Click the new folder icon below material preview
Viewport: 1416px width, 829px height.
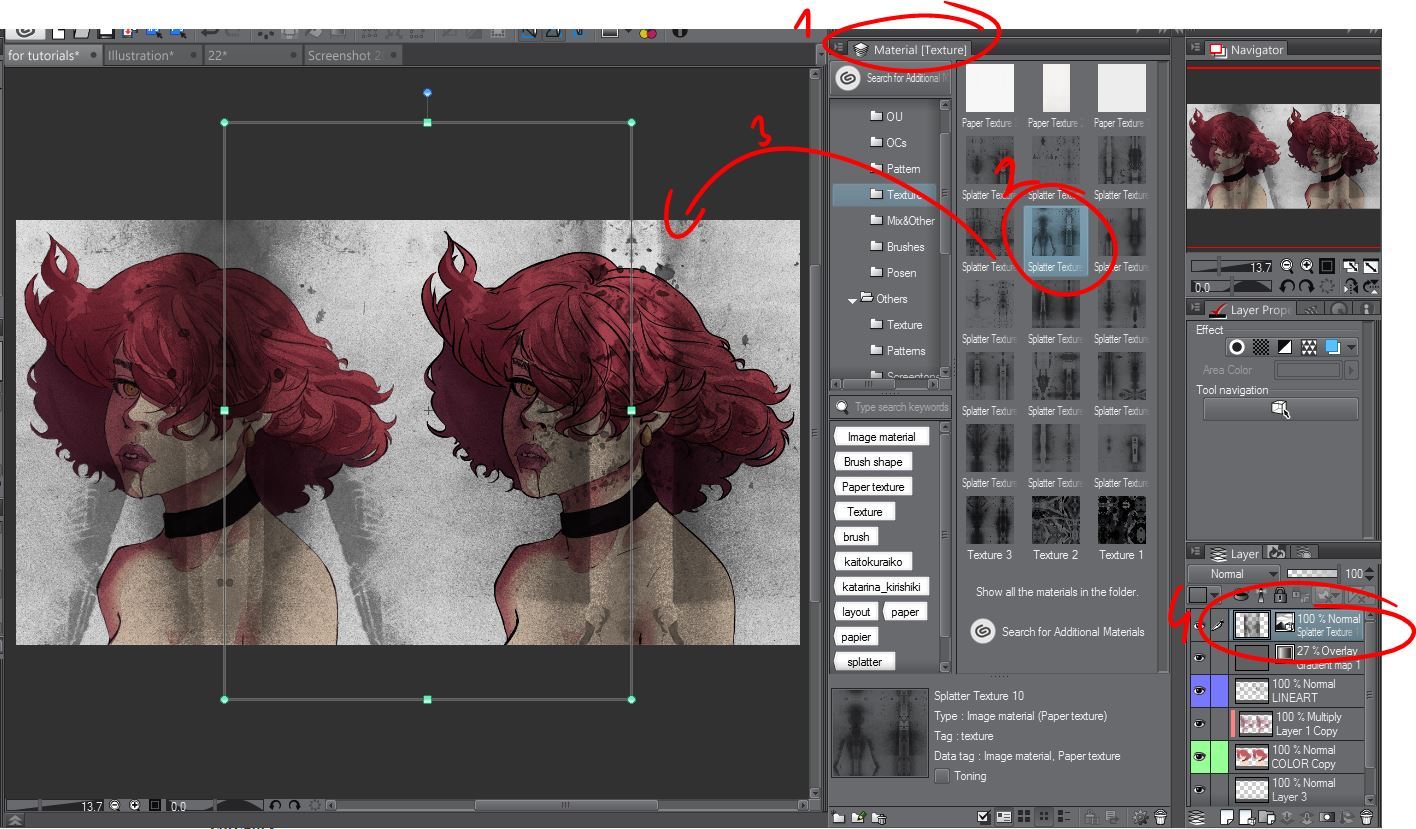coord(839,817)
